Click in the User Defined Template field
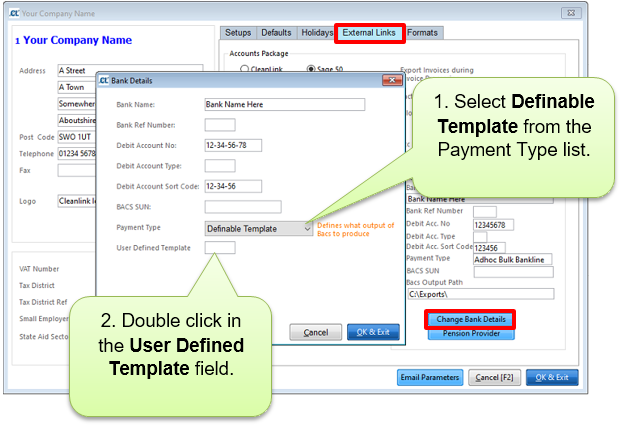 [220, 248]
